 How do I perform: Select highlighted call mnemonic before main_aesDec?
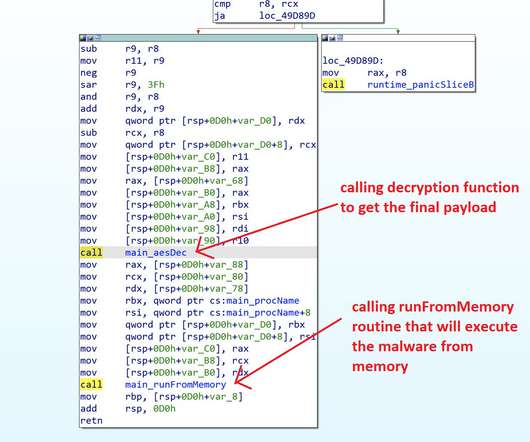[x=91, y=253]
